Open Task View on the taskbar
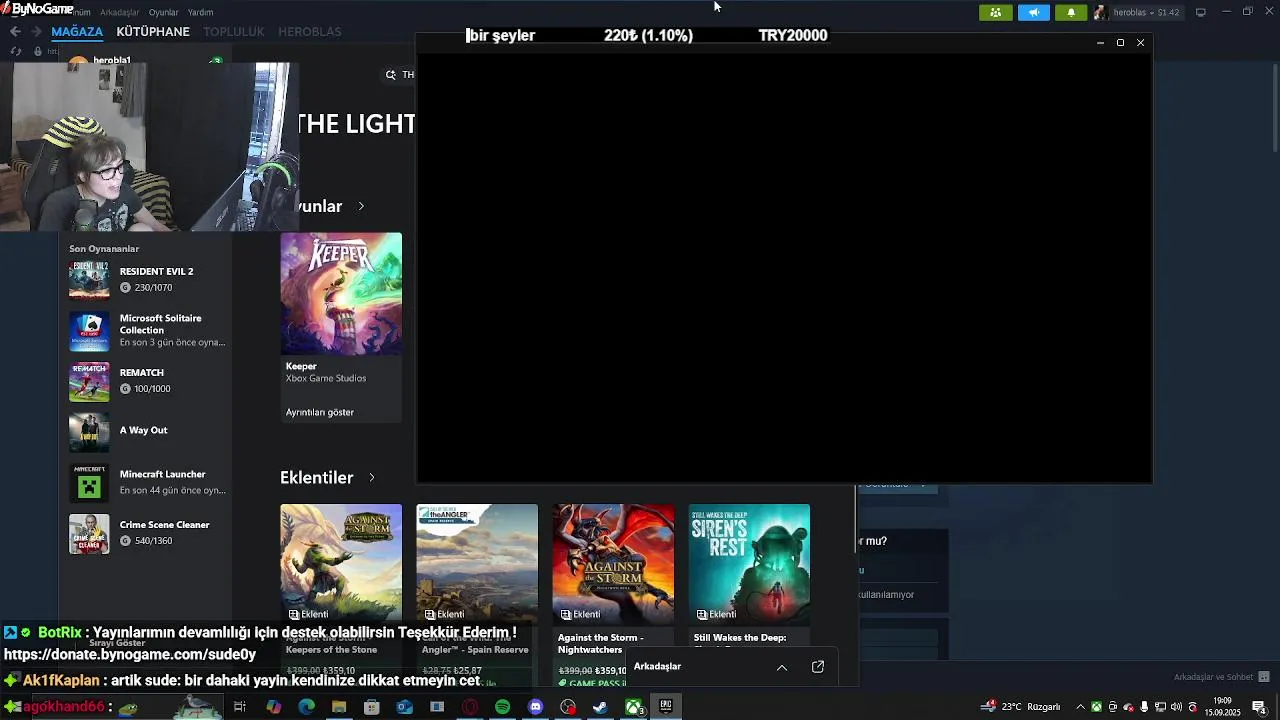 240,707
